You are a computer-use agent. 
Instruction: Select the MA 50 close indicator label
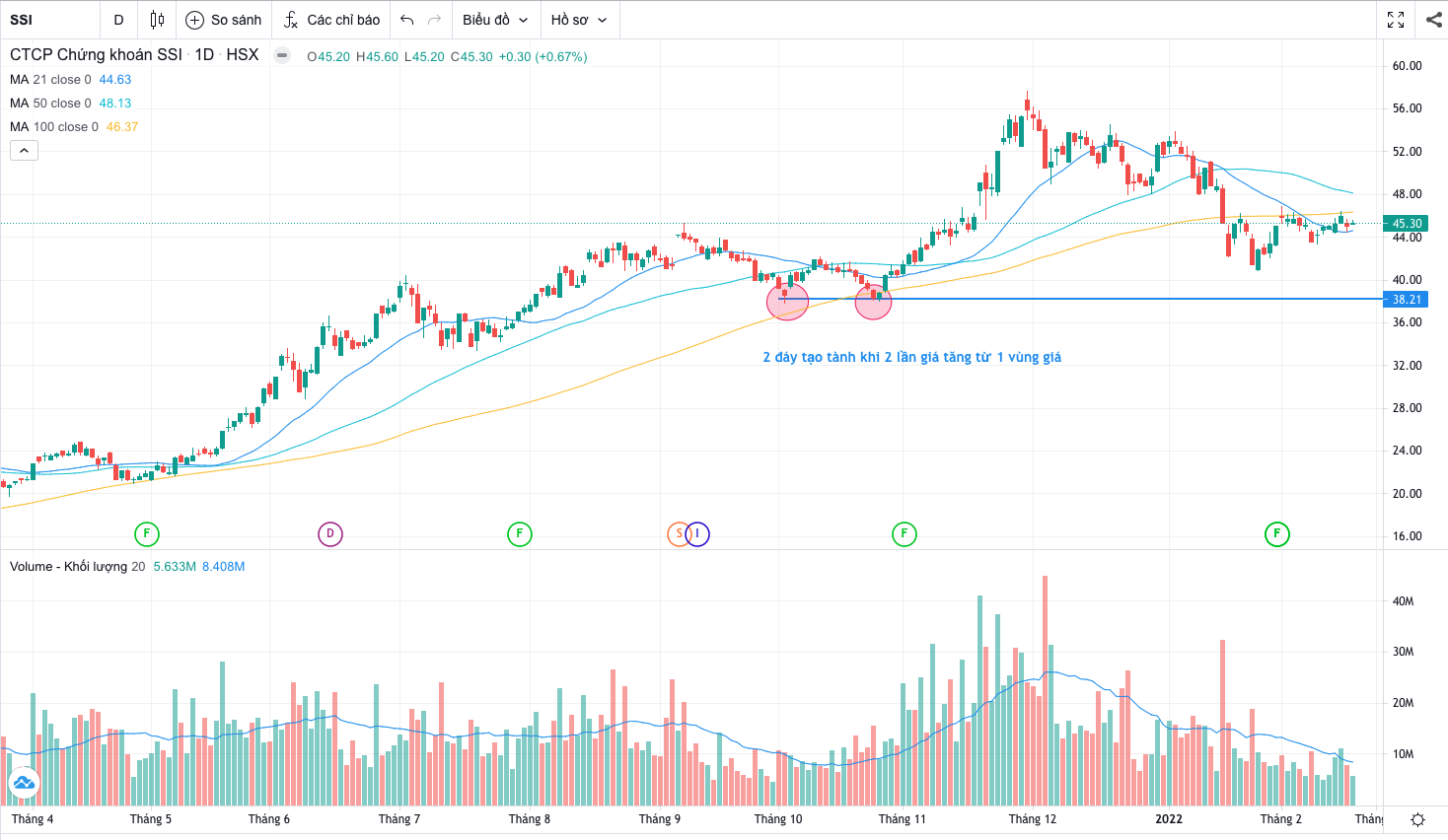point(50,104)
